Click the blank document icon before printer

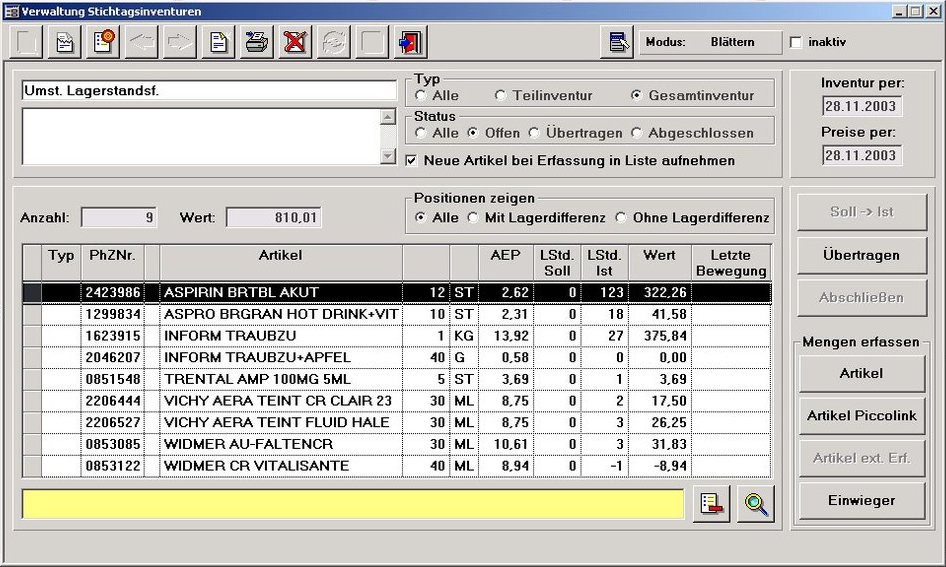pos(218,43)
